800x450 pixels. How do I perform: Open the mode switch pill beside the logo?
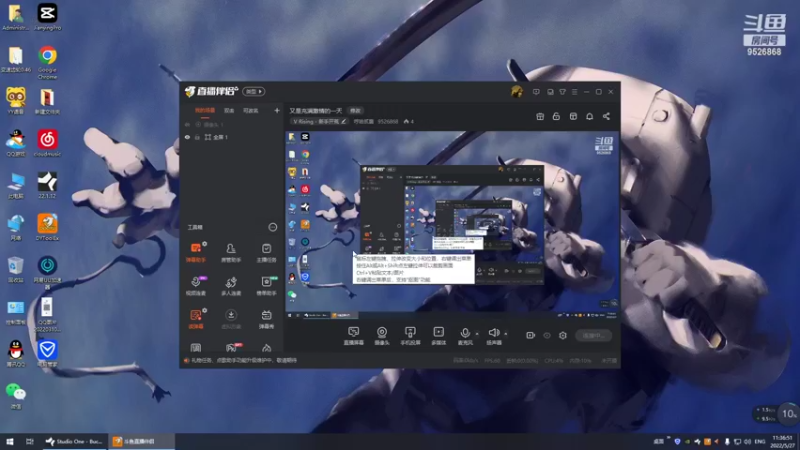[x=254, y=91]
